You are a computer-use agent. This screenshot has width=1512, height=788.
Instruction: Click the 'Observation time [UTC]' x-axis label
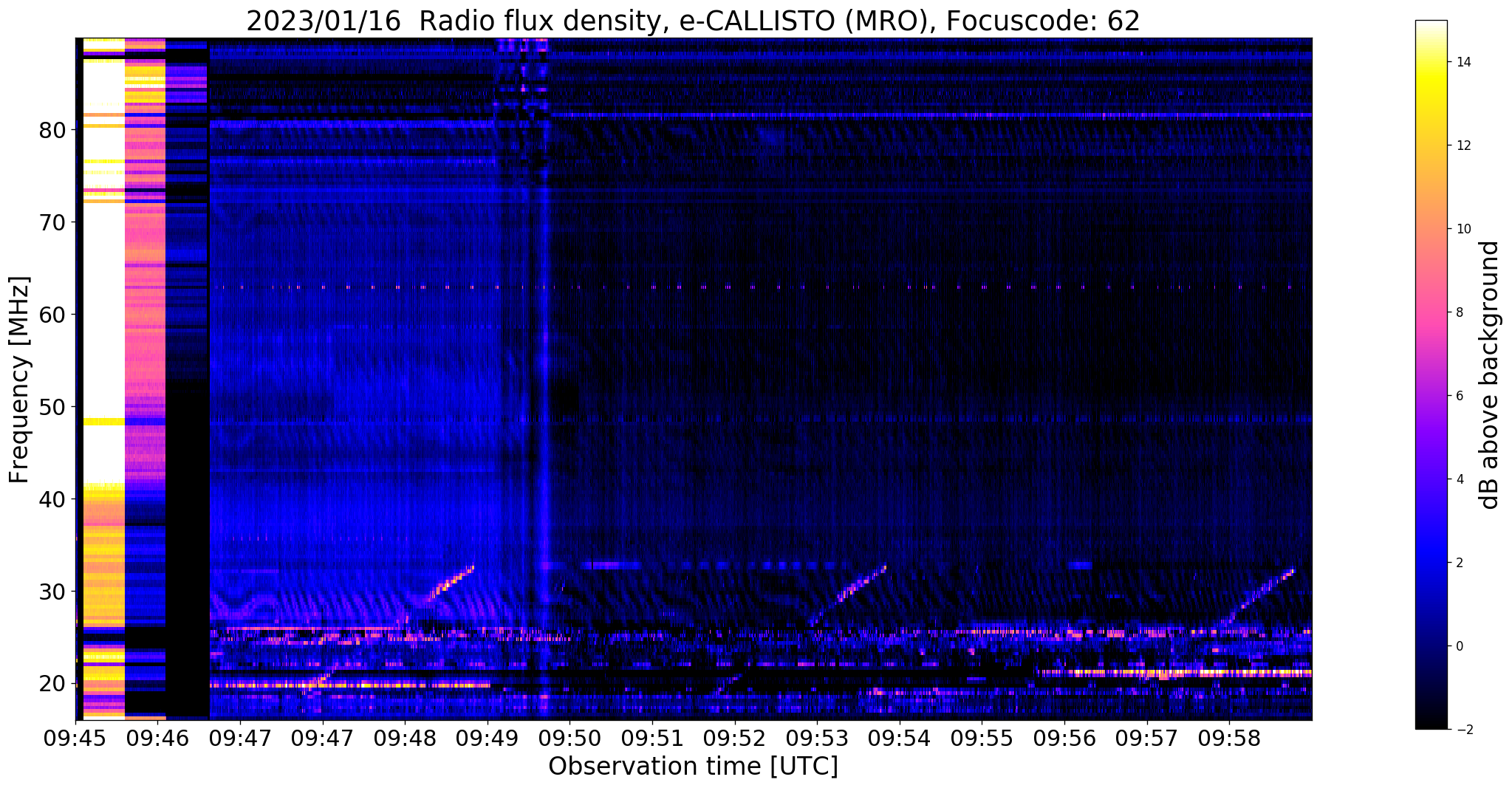[x=693, y=766]
